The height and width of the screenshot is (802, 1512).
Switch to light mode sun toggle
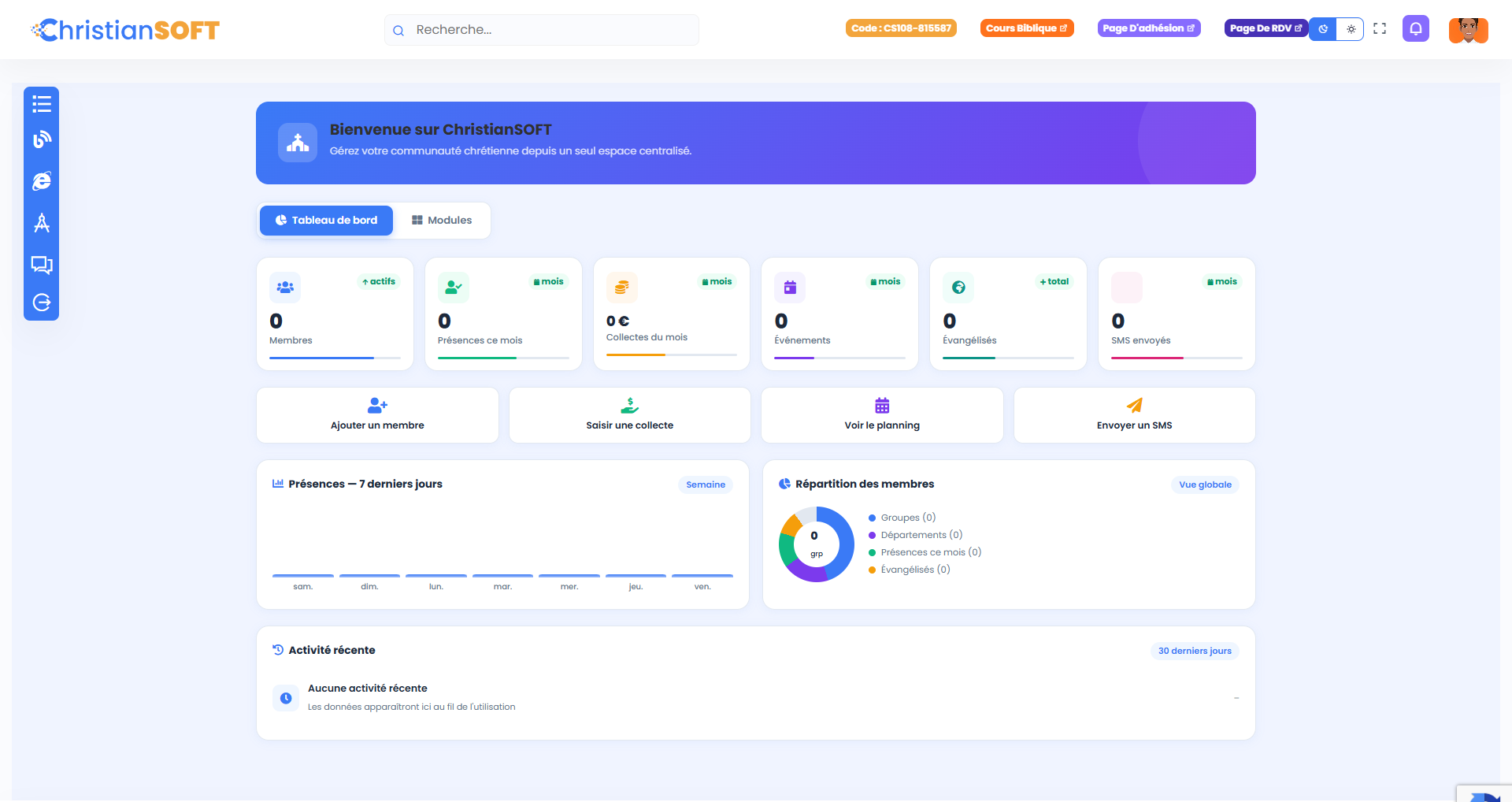pyautogui.click(x=1351, y=29)
